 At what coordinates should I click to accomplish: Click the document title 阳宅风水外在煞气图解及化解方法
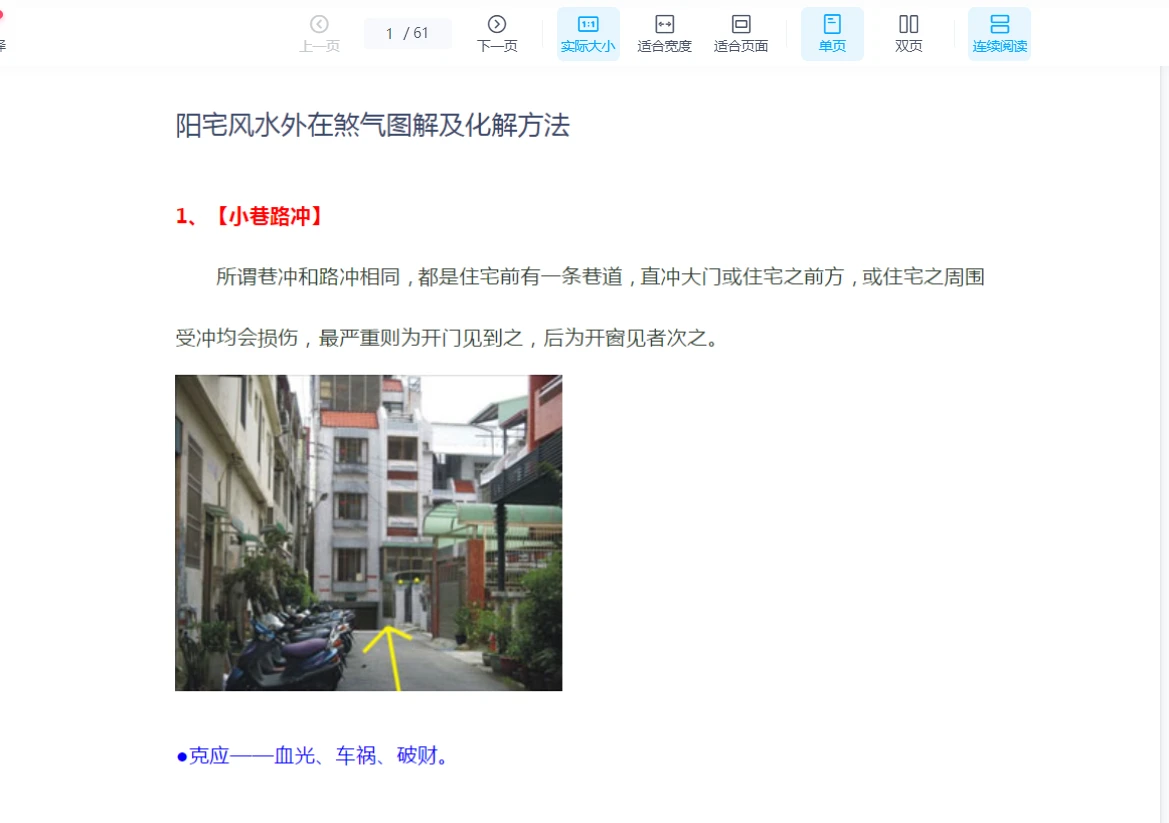tap(372, 125)
